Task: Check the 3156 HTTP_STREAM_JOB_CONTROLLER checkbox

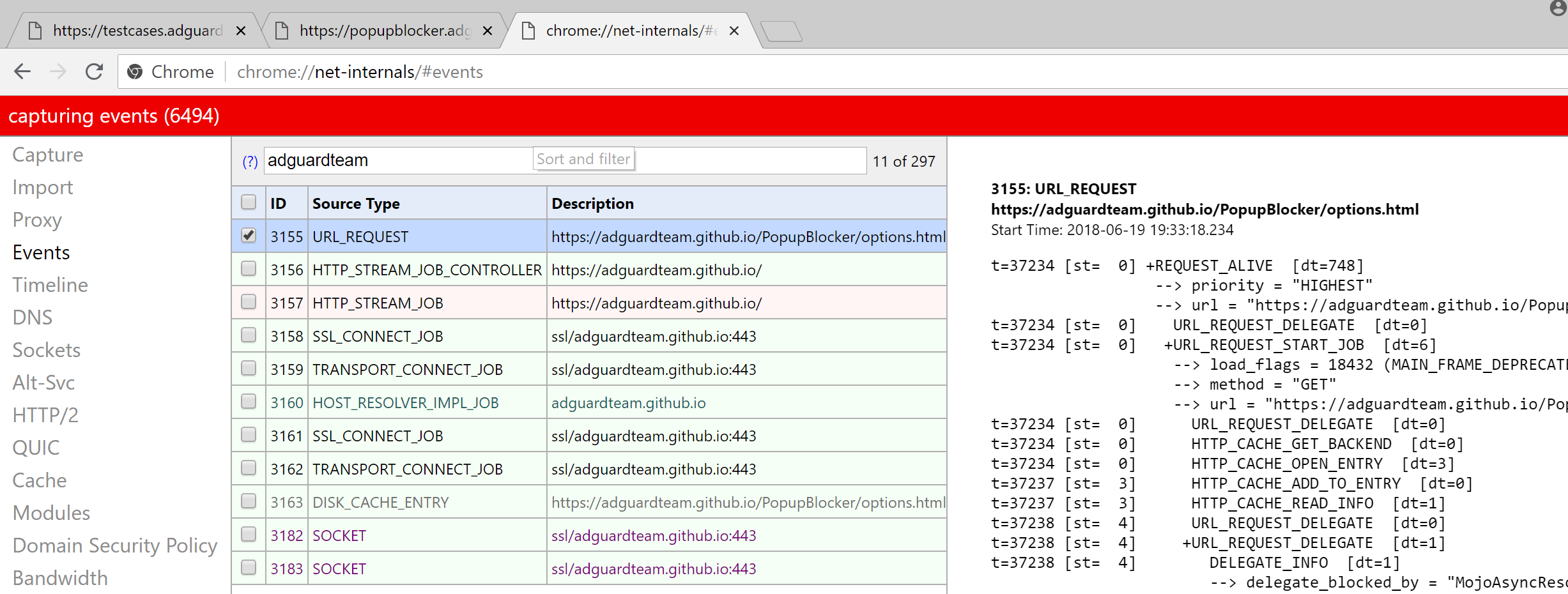Action: tap(248, 269)
